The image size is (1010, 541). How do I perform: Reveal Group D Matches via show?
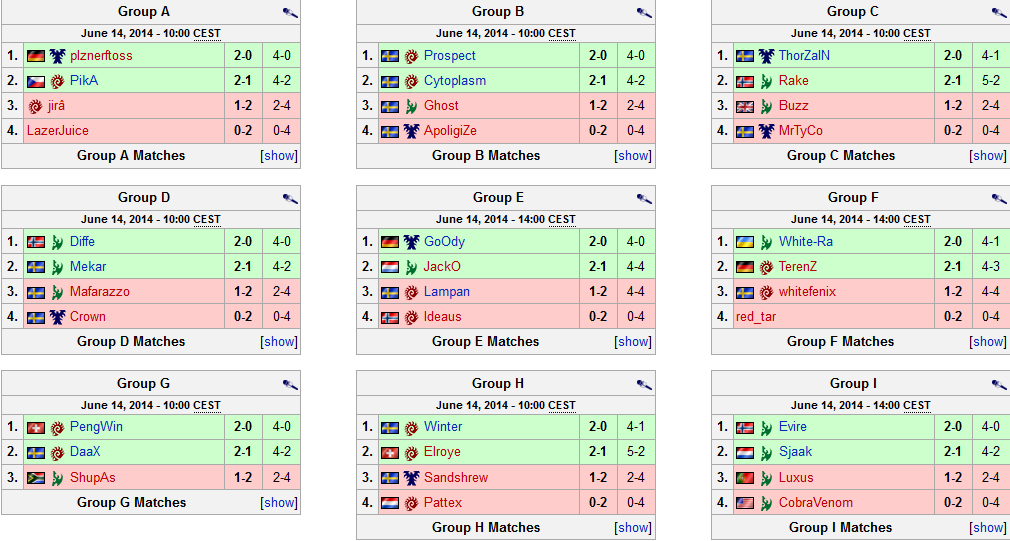pos(279,342)
